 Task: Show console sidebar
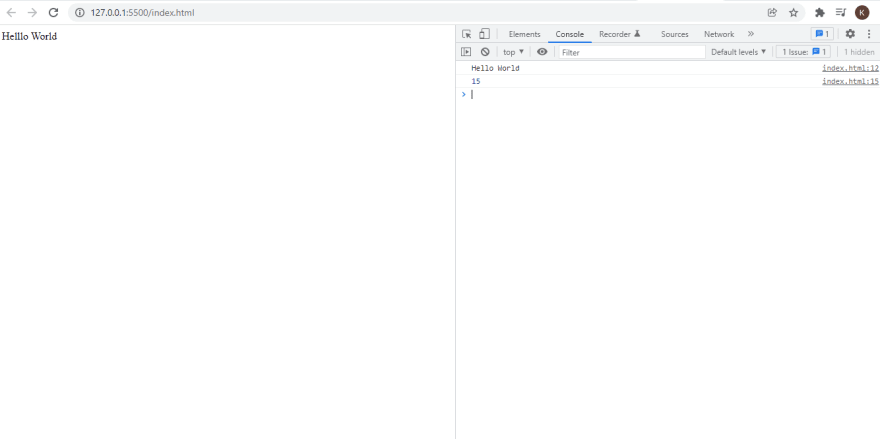coord(466,52)
